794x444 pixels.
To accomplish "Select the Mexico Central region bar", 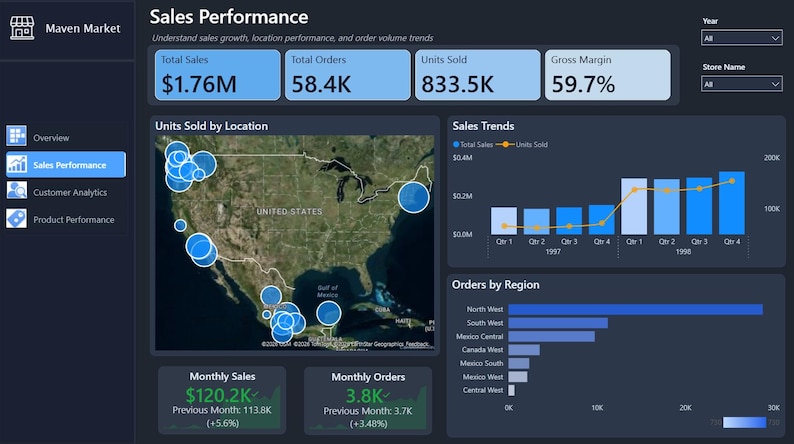I will [551, 336].
